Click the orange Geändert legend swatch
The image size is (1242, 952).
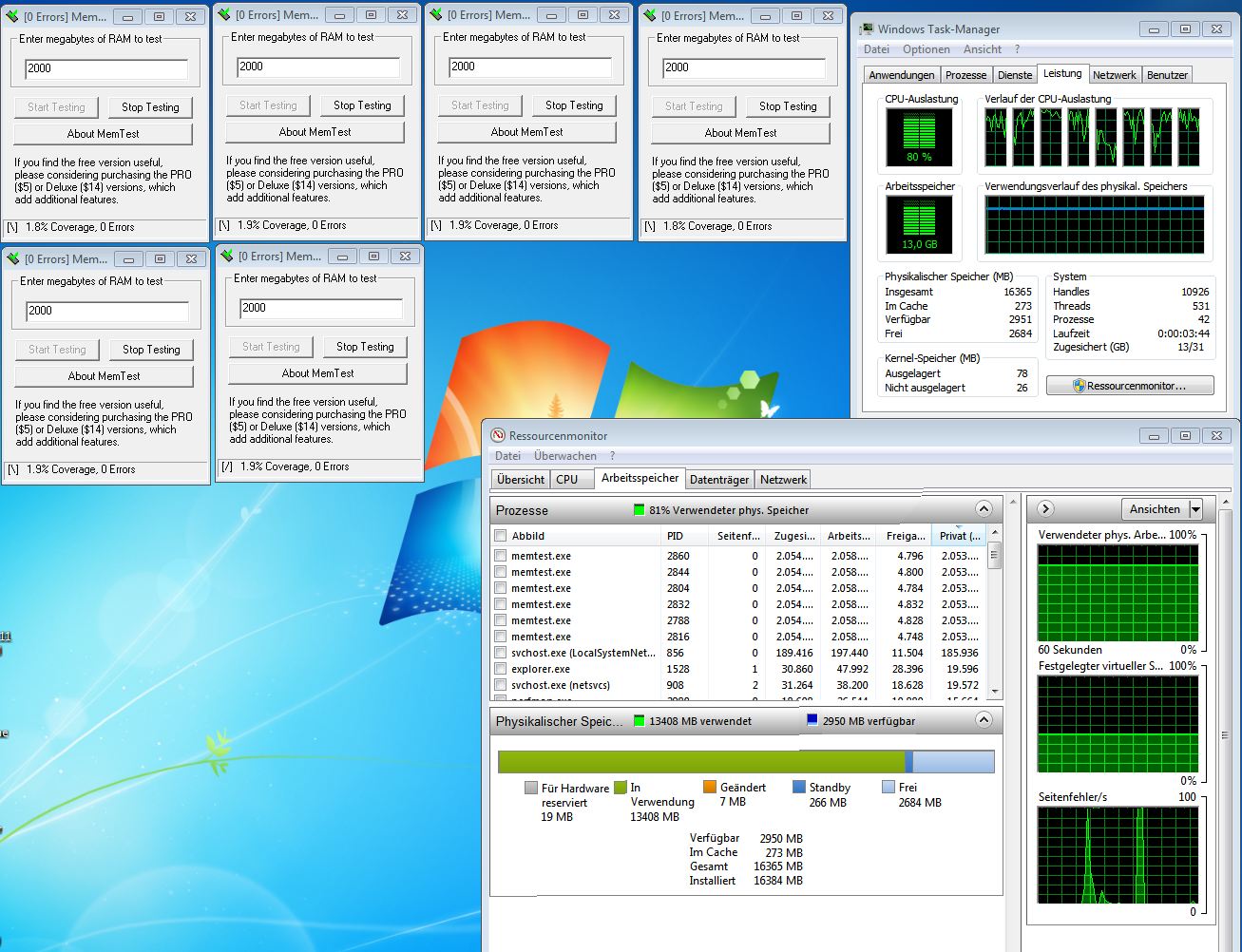[x=710, y=787]
